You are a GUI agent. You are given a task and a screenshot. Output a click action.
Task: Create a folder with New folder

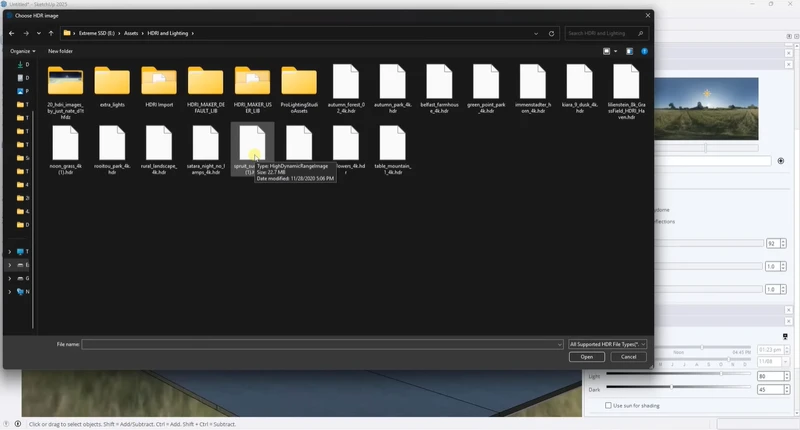(60, 50)
